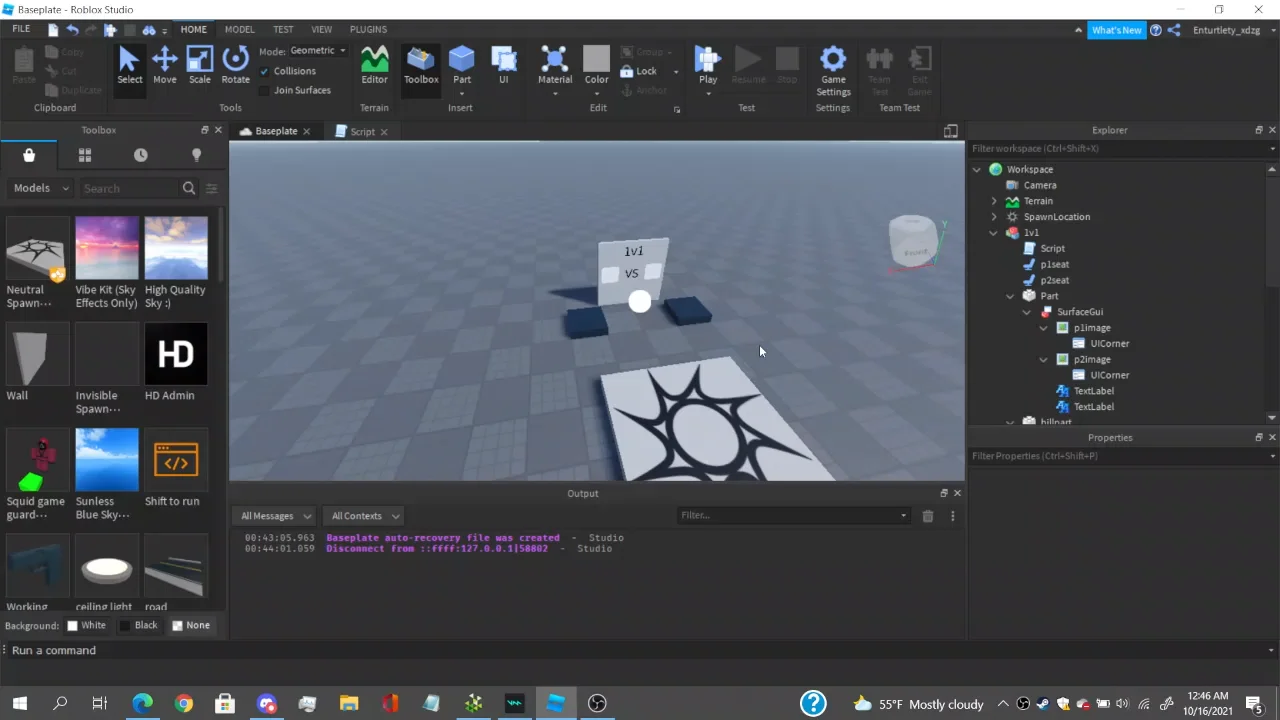The height and width of the screenshot is (720, 1280).
Task: Enable the Join Surfaces checkbox
Action: tap(265, 90)
